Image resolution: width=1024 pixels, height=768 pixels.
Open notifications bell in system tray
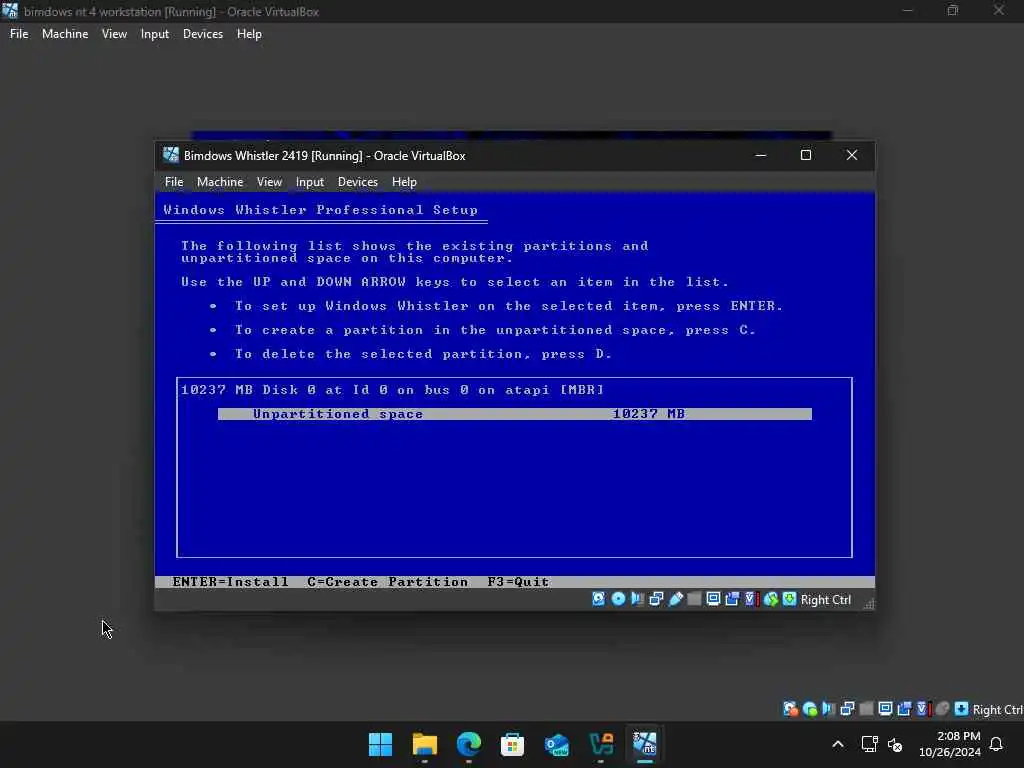click(x=996, y=744)
